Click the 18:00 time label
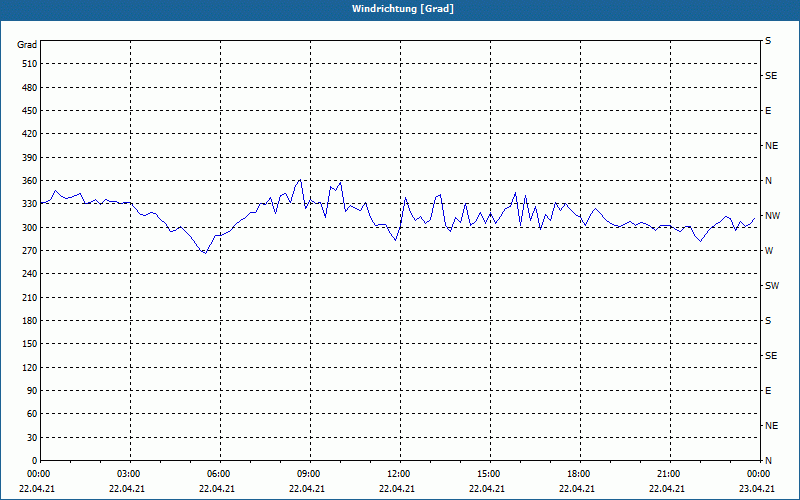Screen dimensions: 800x500 579,474
